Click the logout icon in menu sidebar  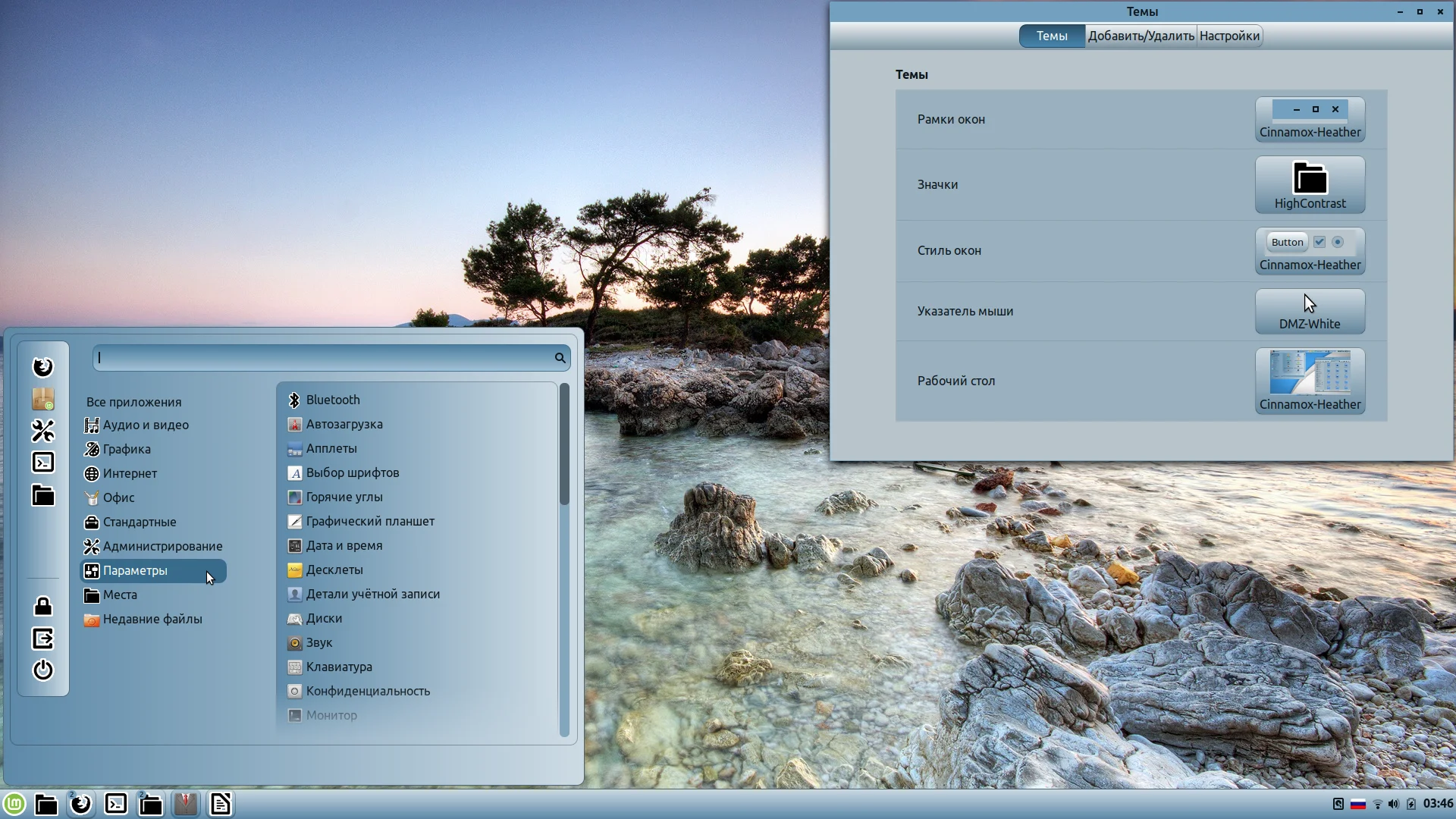(43, 639)
